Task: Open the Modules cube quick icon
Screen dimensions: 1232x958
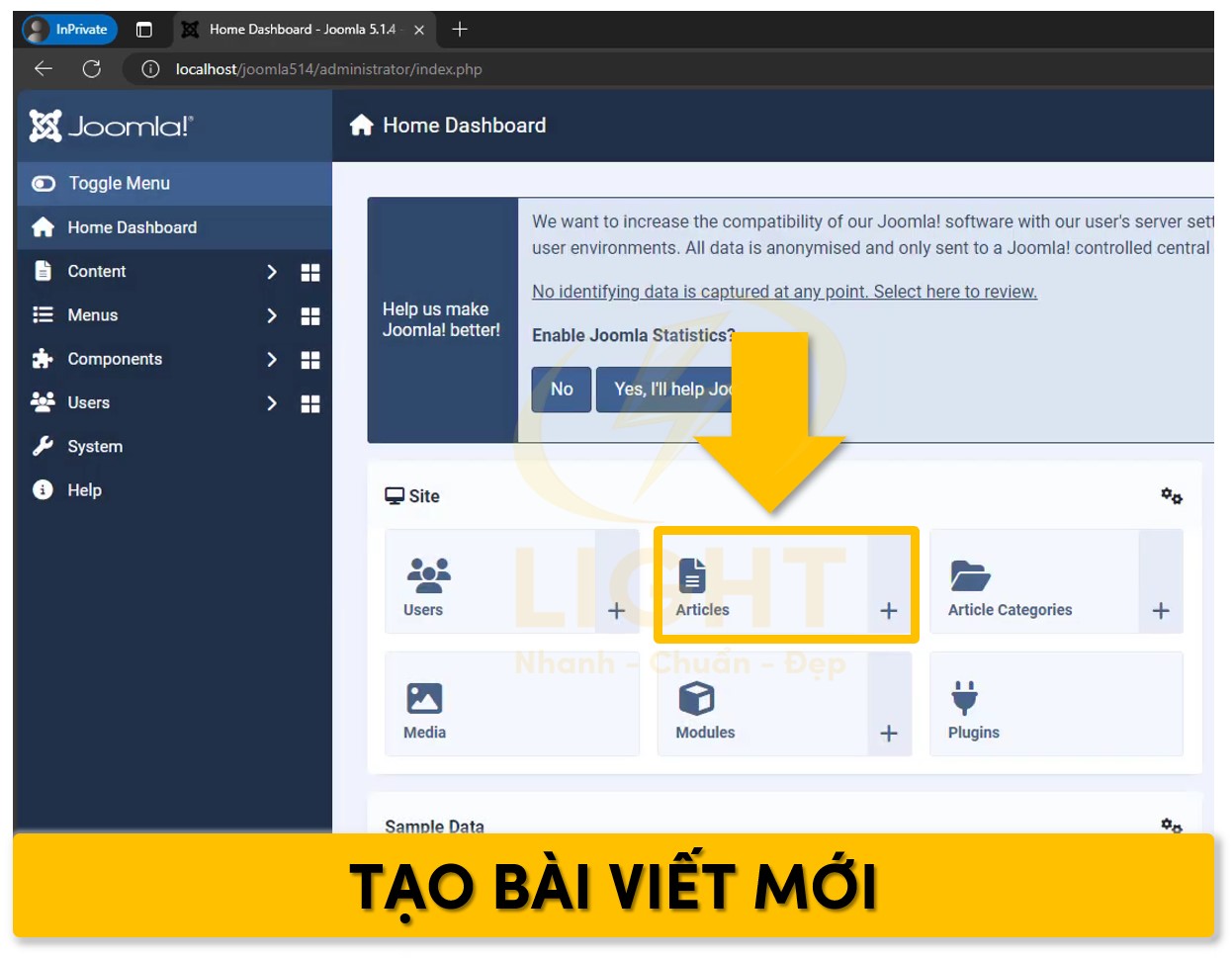Action: (x=763, y=704)
